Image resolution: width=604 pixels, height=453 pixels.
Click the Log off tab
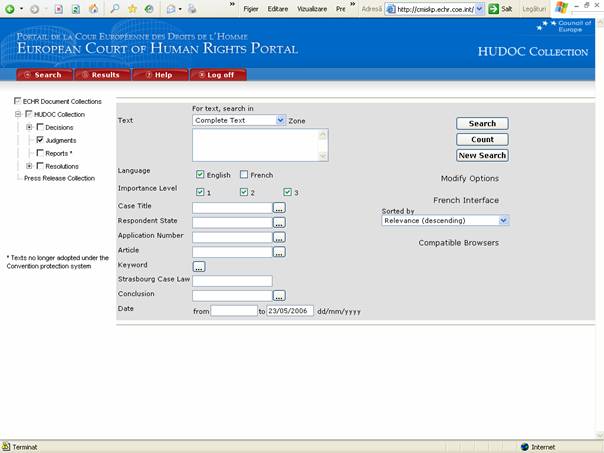(218, 75)
